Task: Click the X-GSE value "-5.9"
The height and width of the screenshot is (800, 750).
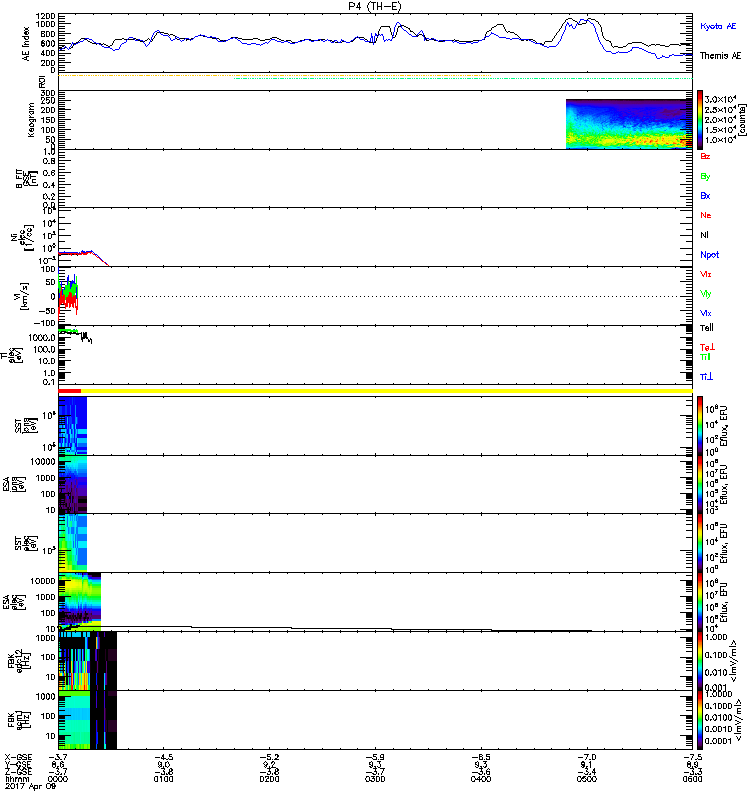Action: (375, 757)
